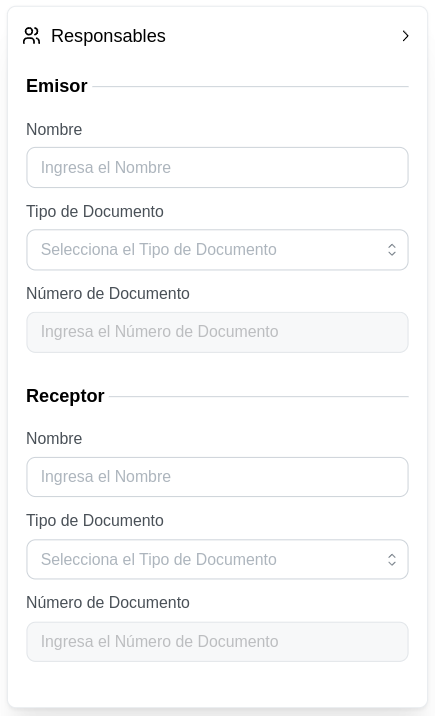
Task: Click the Número de Documento label under Receptor
Action: tap(108, 603)
